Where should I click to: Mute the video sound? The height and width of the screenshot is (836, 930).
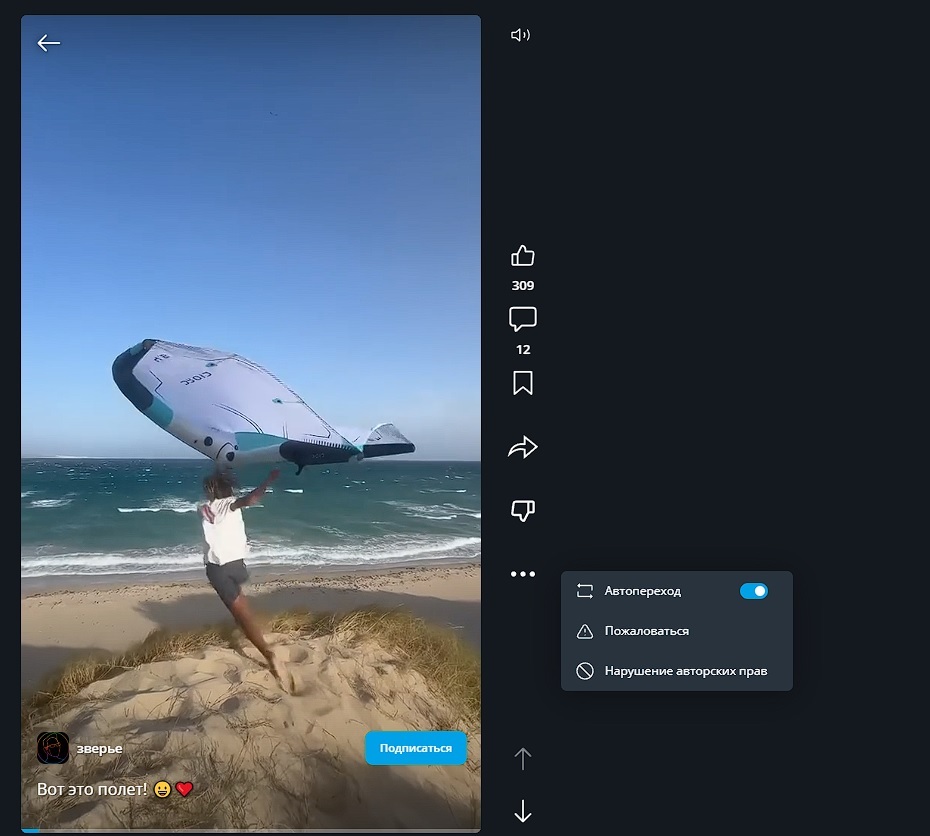click(520, 36)
